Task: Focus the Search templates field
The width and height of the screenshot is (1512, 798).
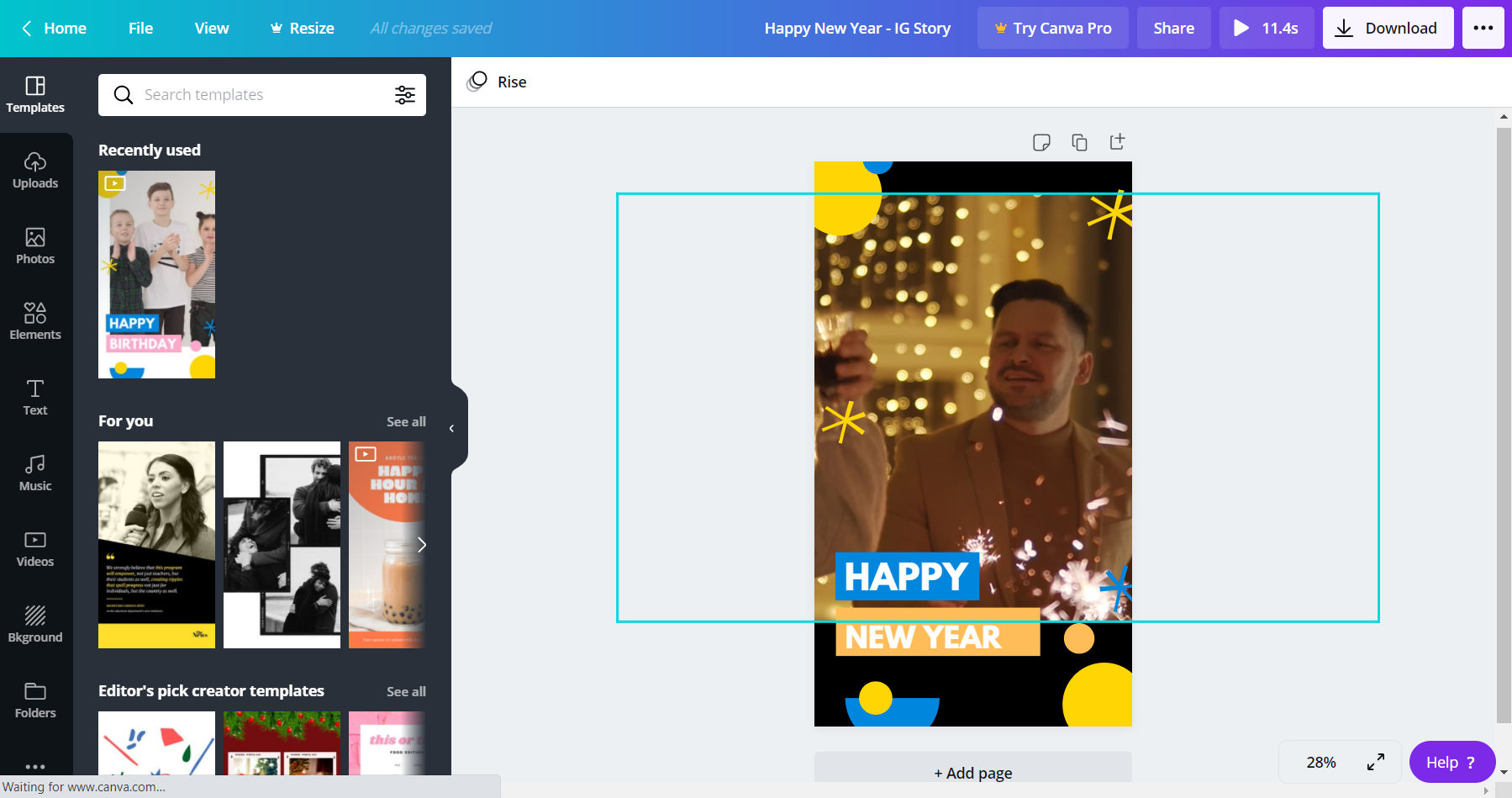Action: coord(262,95)
